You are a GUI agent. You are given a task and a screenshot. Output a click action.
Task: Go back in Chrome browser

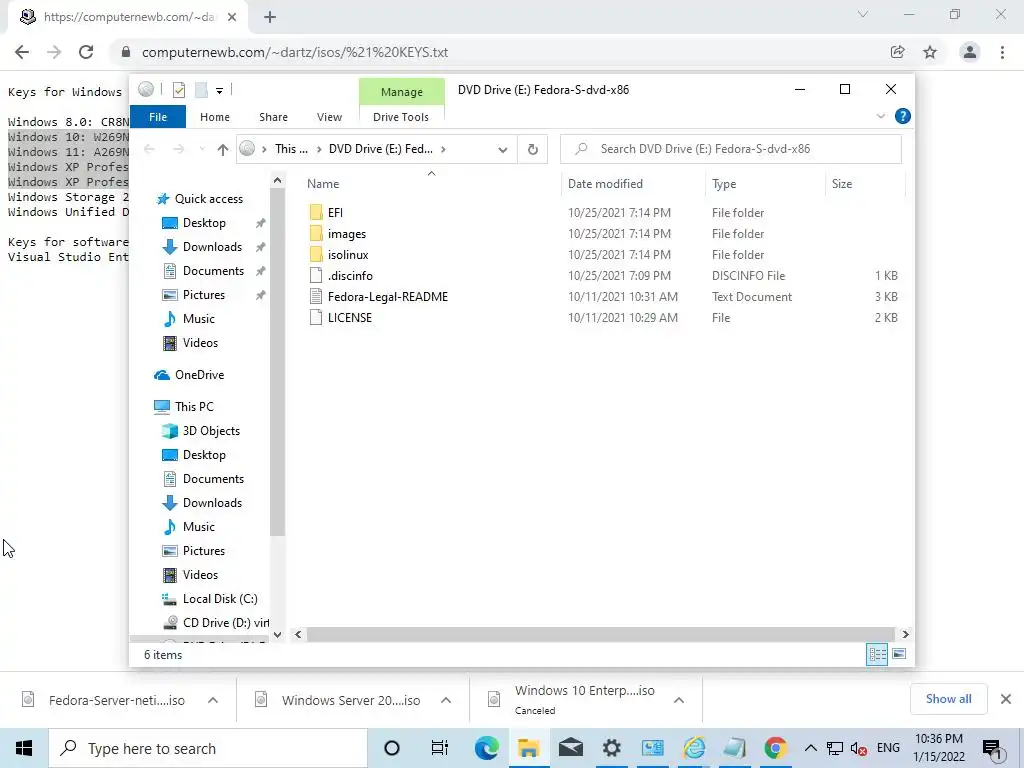22,52
